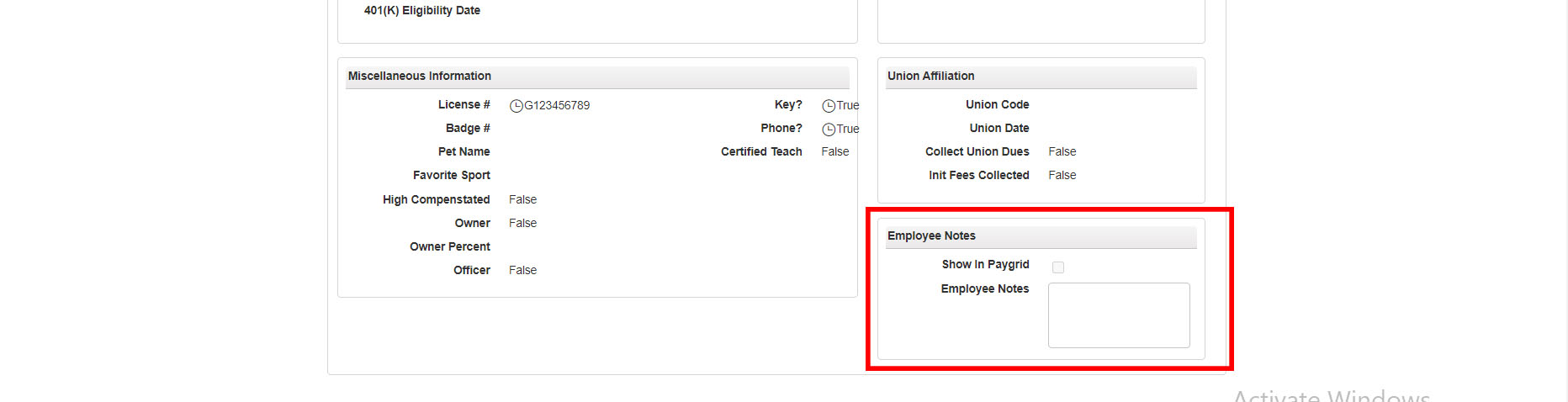The width and height of the screenshot is (1568, 402).
Task: Select the G123456789 license value
Action: click(x=557, y=105)
